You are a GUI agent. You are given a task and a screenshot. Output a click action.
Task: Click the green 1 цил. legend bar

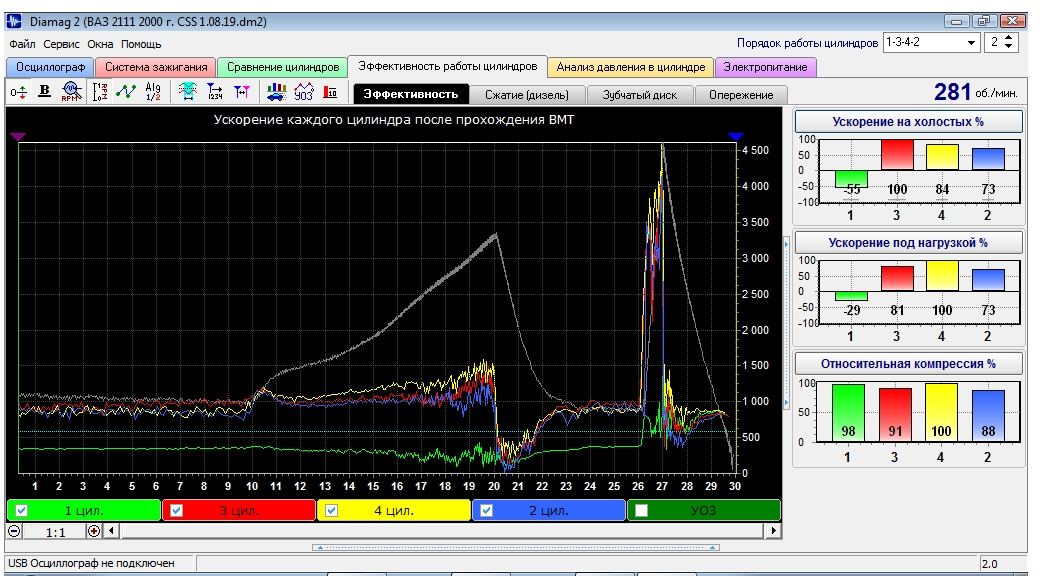click(84, 510)
